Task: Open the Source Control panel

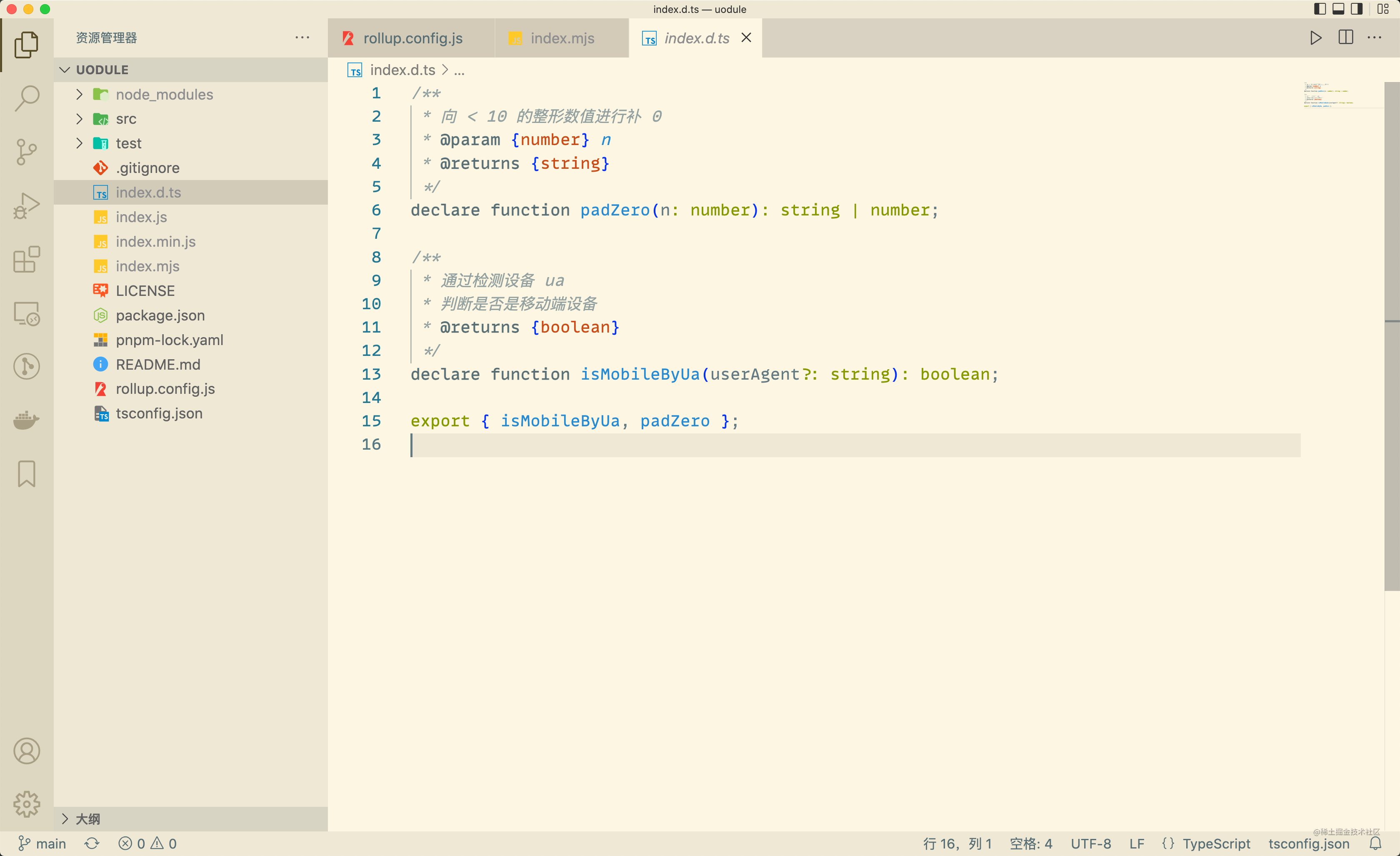Action: [x=26, y=152]
